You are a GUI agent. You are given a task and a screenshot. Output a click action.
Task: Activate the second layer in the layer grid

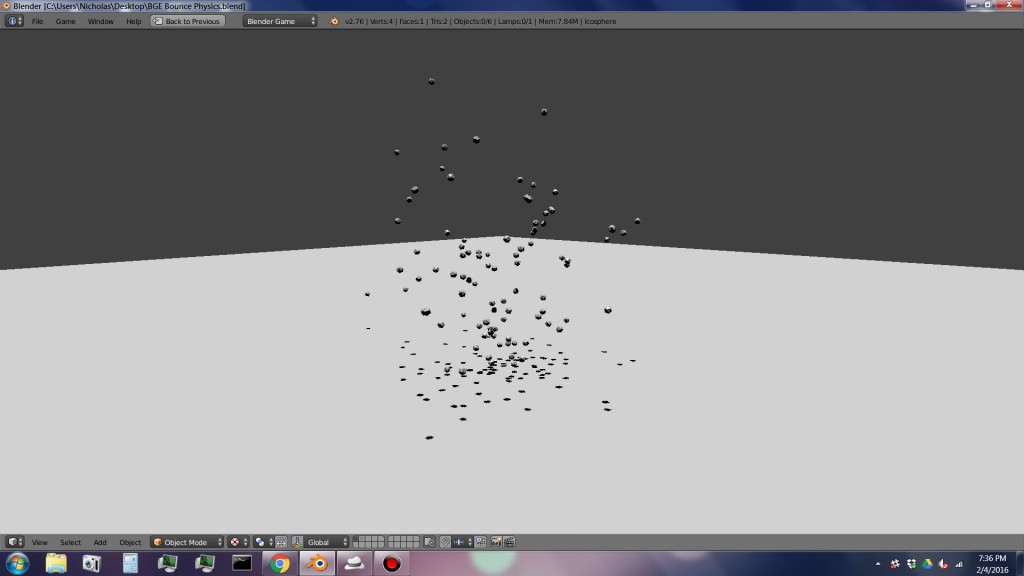pyautogui.click(x=362, y=538)
